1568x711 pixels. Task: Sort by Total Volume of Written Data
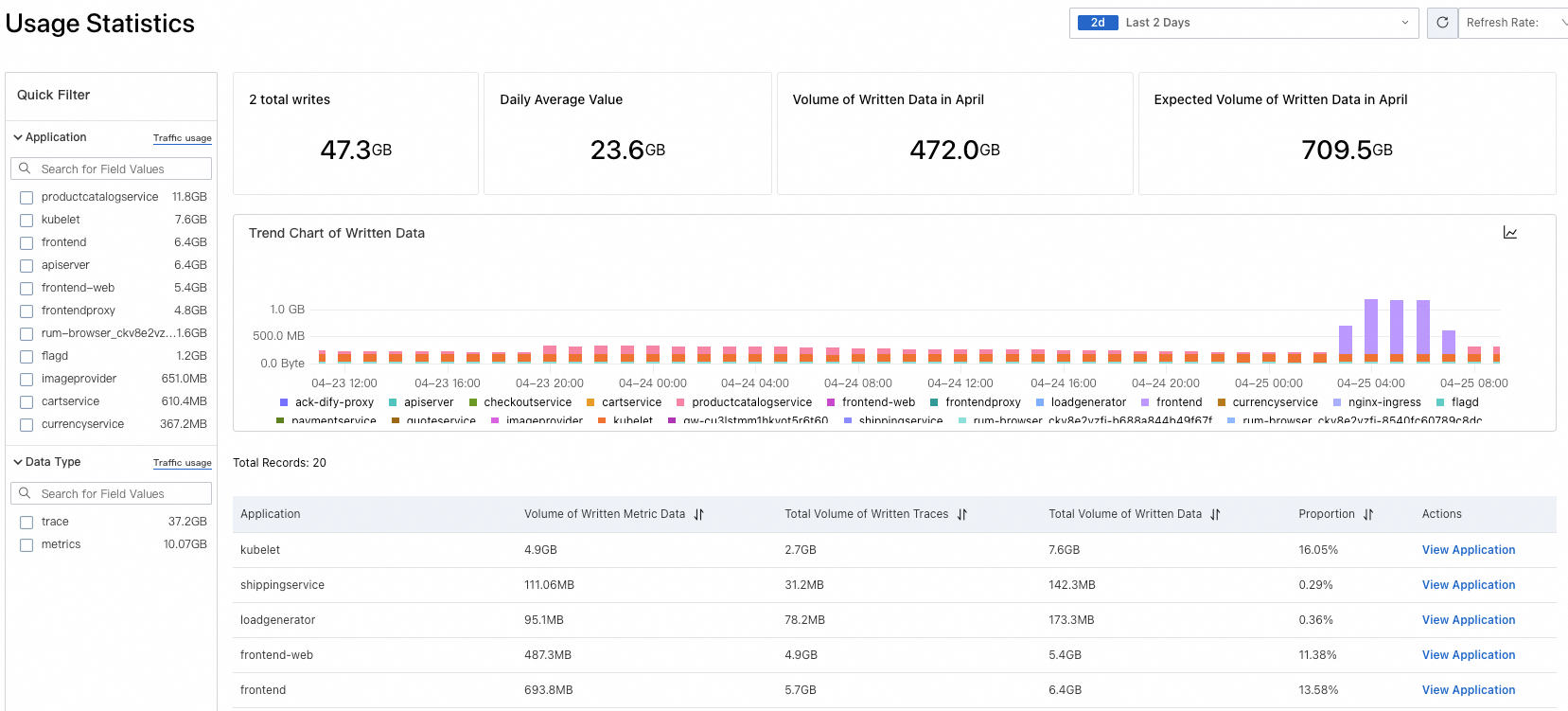click(1215, 514)
